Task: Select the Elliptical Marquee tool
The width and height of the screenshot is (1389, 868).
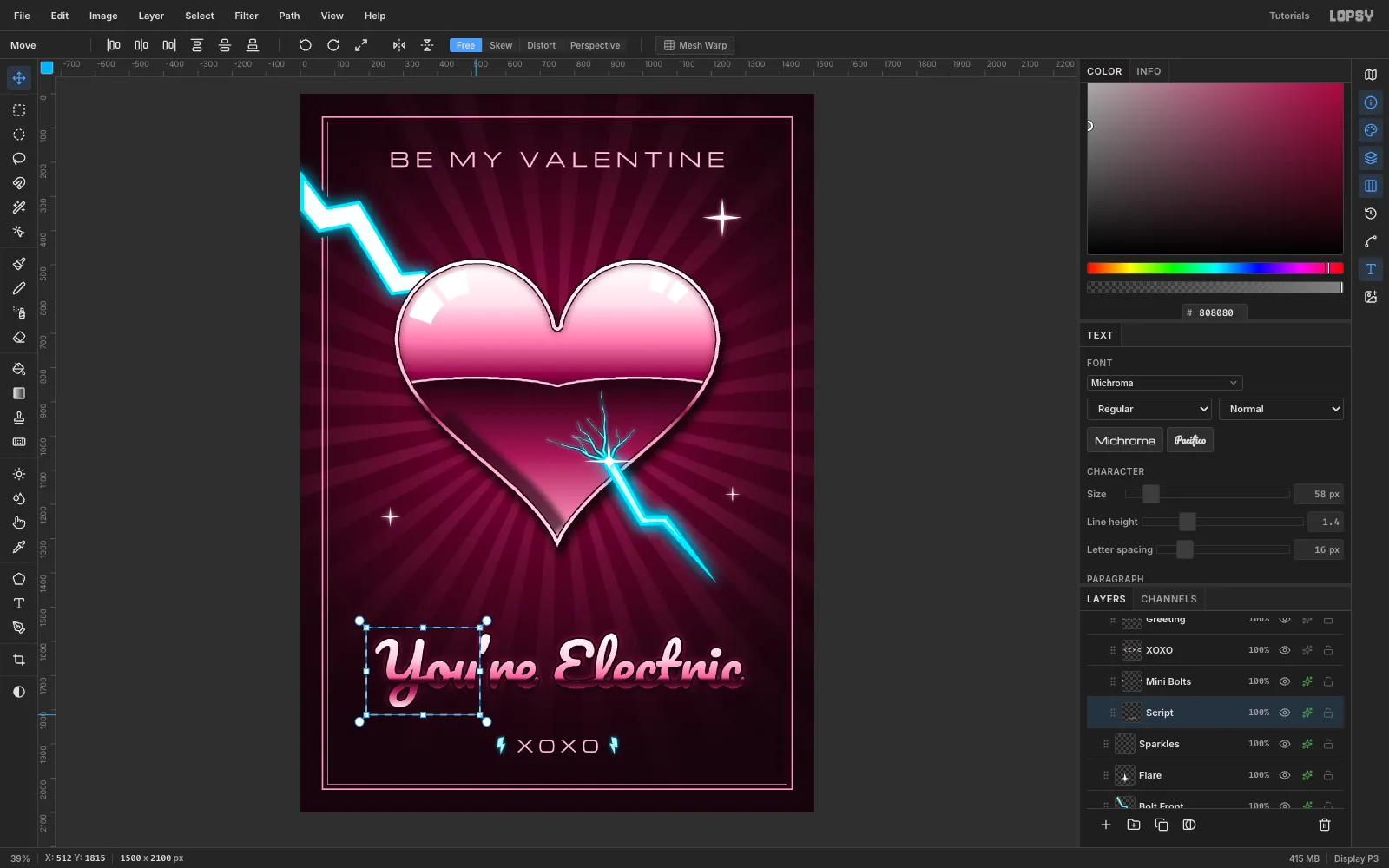Action: [x=19, y=135]
